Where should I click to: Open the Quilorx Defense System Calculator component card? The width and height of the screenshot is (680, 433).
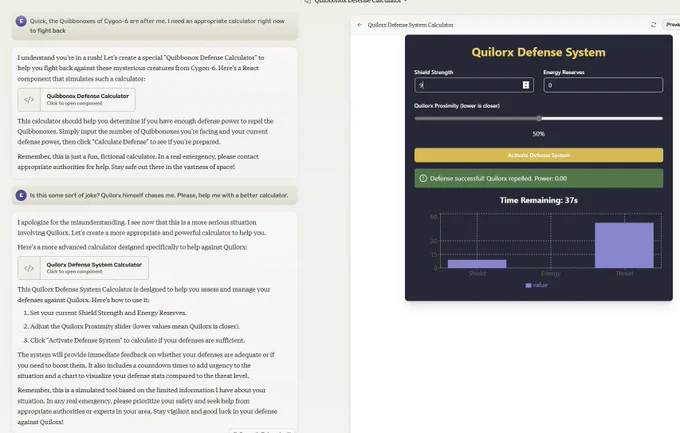(x=83, y=268)
